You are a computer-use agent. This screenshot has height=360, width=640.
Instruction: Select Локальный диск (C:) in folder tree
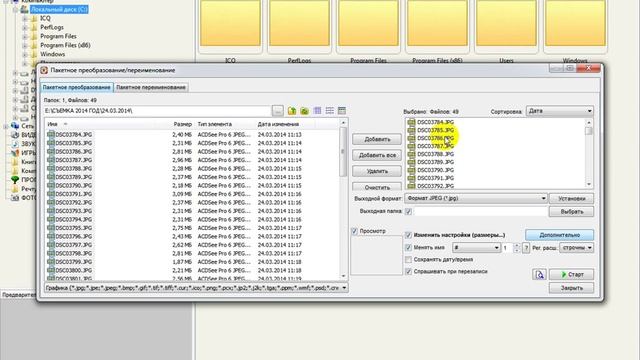coord(59,9)
